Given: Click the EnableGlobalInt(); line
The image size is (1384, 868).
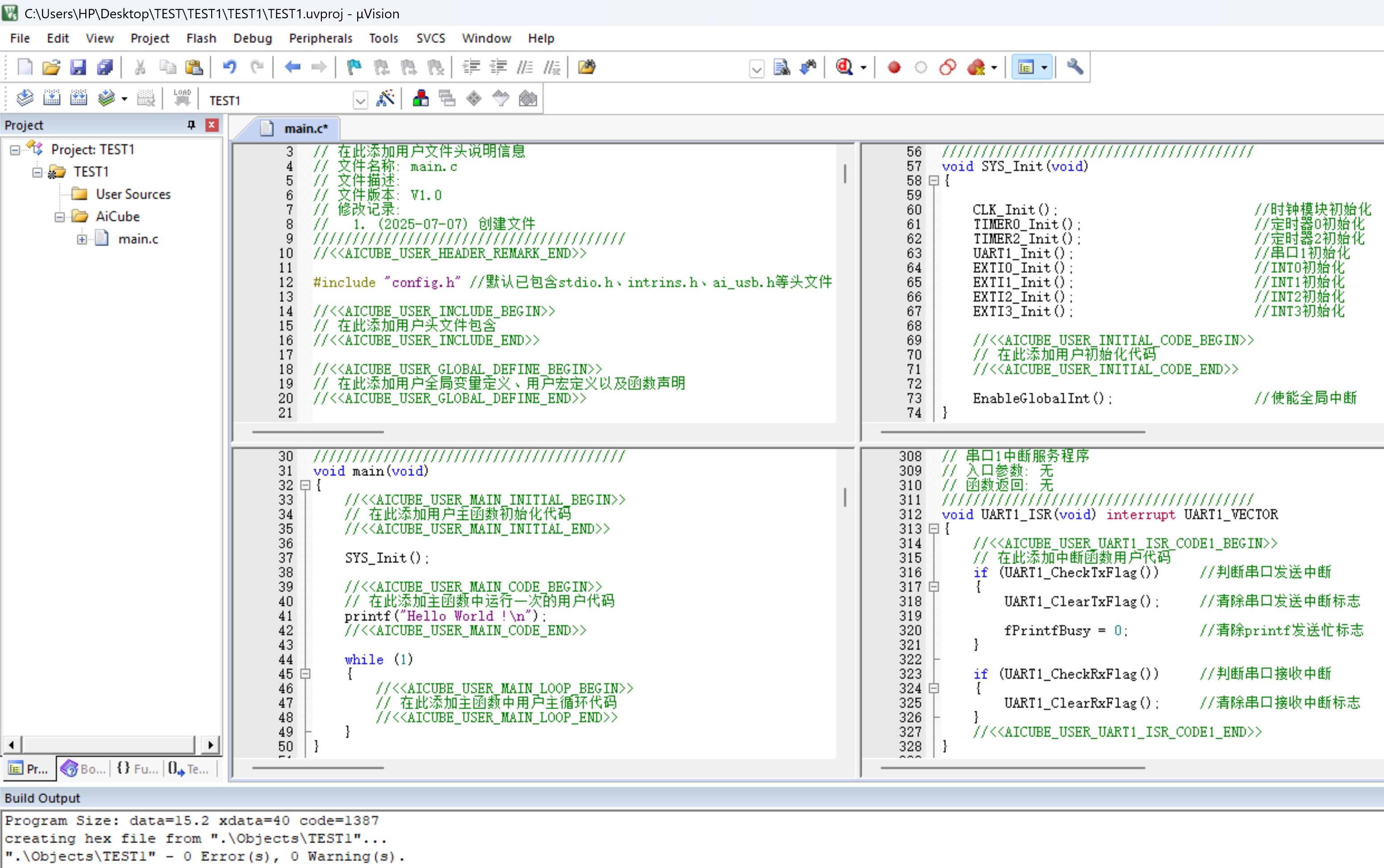Looking at the screenshot, I should (x=1042, y=399).
